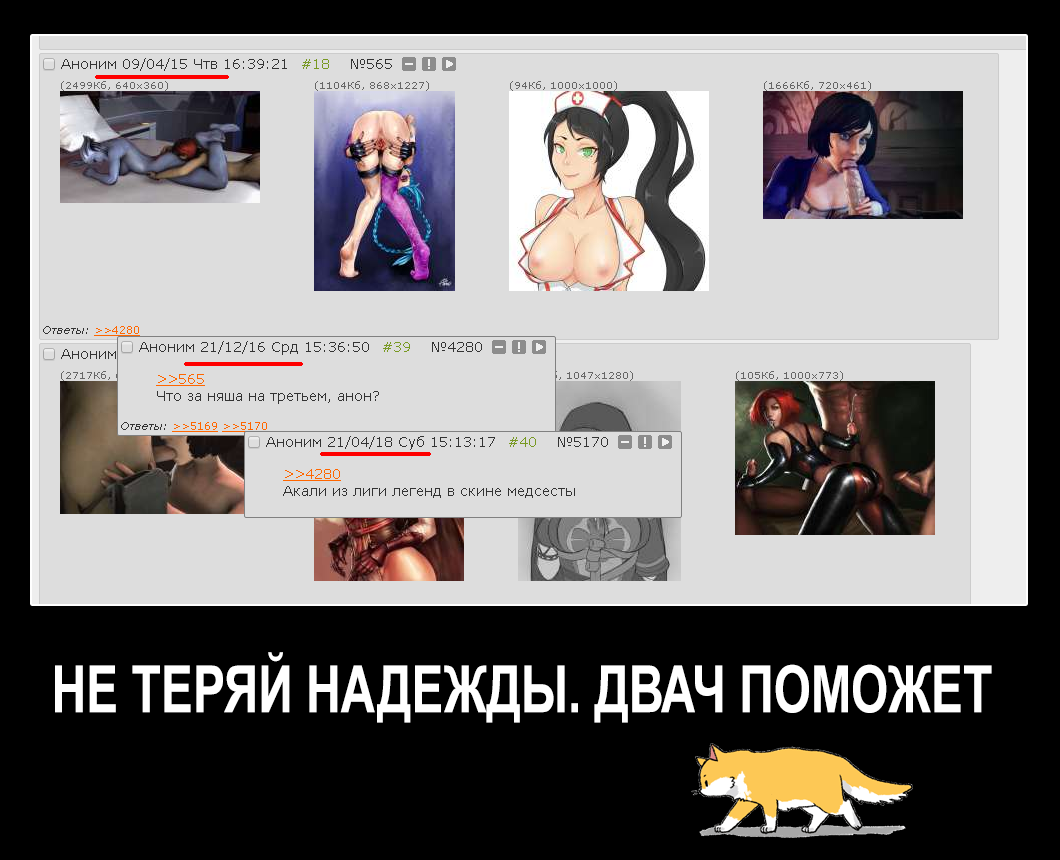
Task: Click the text "Что за няша на третьем, анон?"
Action: tap(268, 396)
